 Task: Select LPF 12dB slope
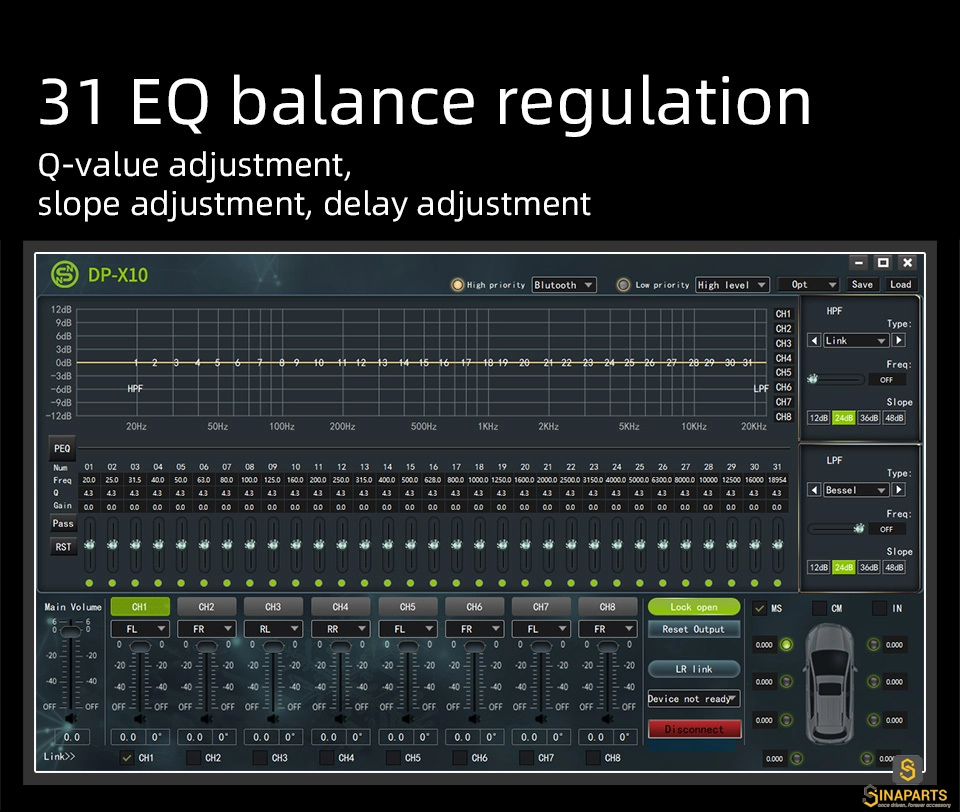click(819, 567)
